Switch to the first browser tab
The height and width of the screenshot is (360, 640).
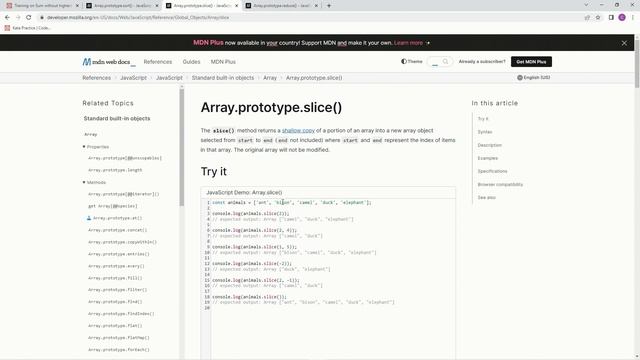point(42,6)
